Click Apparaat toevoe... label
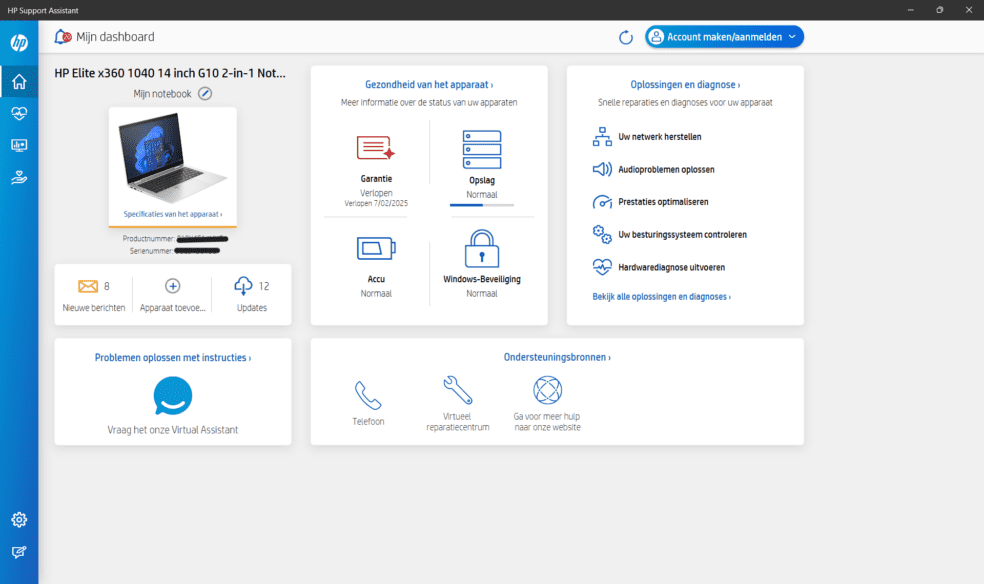Image resolution: width=984 pixels, height=584 pixels. (173, 308)
